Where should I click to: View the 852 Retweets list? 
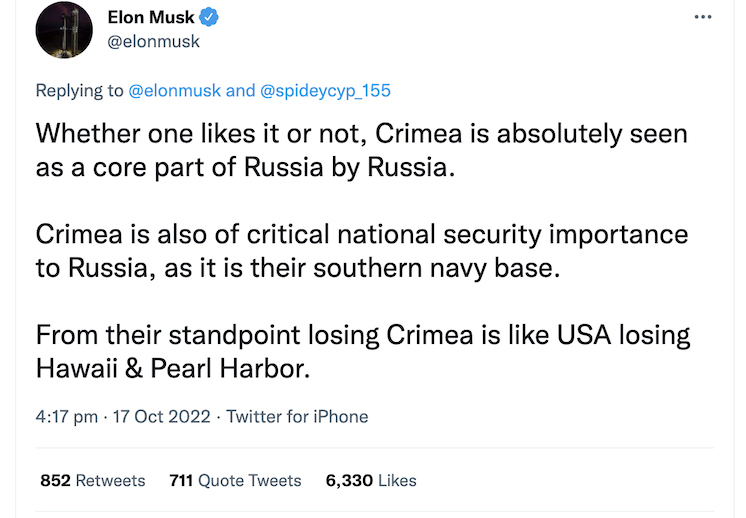(92, 480)
